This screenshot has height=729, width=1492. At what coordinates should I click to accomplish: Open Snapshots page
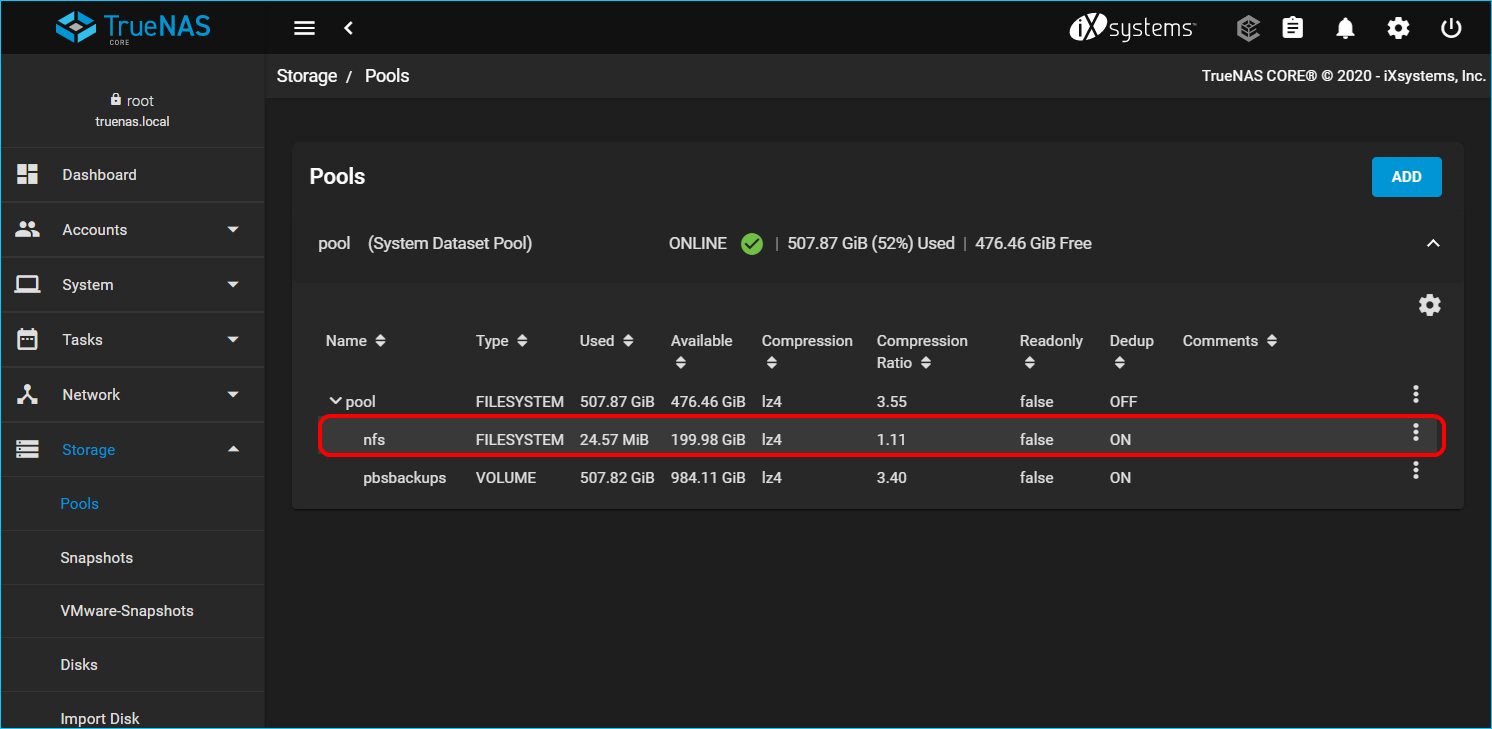(x=96, y=558)
